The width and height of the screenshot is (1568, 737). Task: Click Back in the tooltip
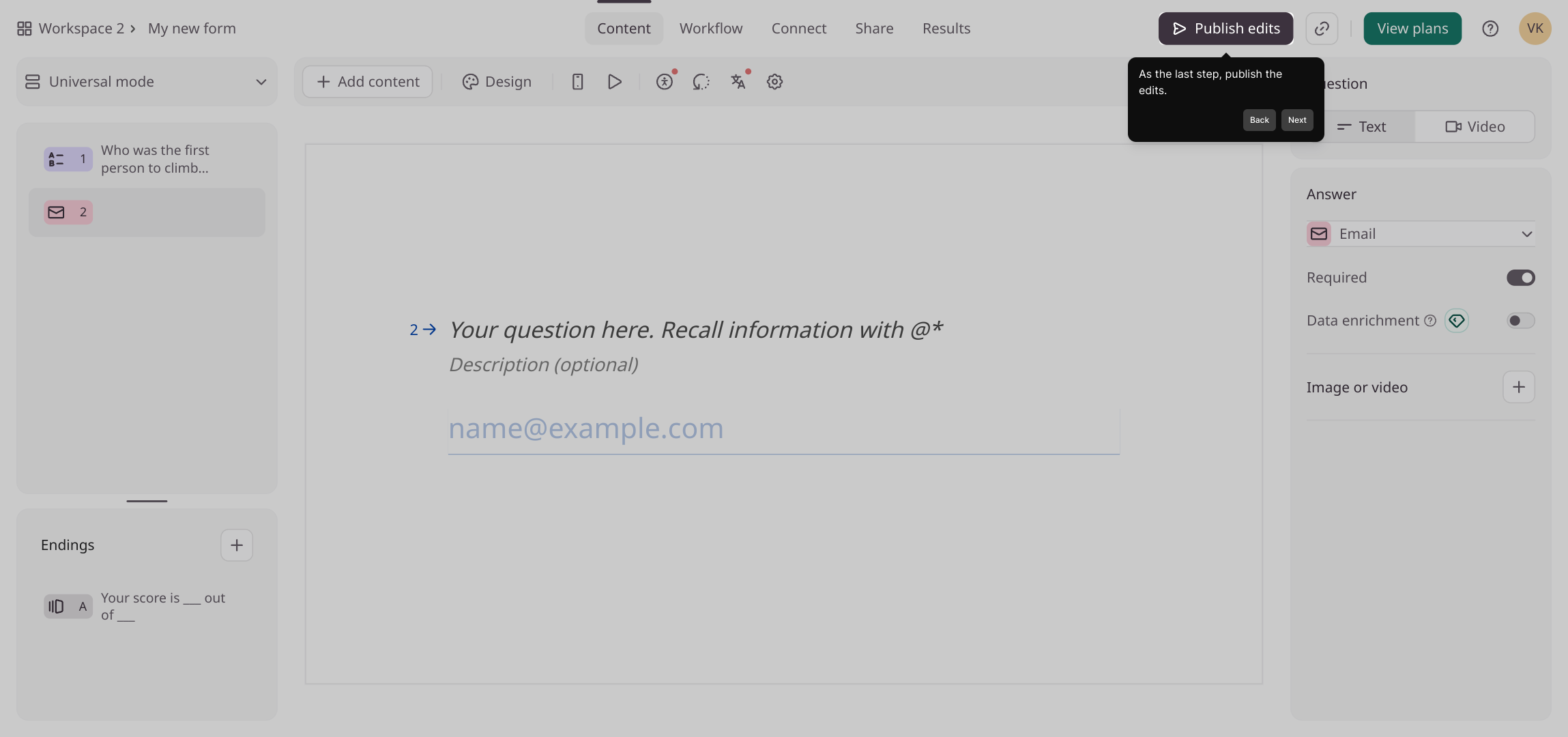click(x=1259, y=120)
